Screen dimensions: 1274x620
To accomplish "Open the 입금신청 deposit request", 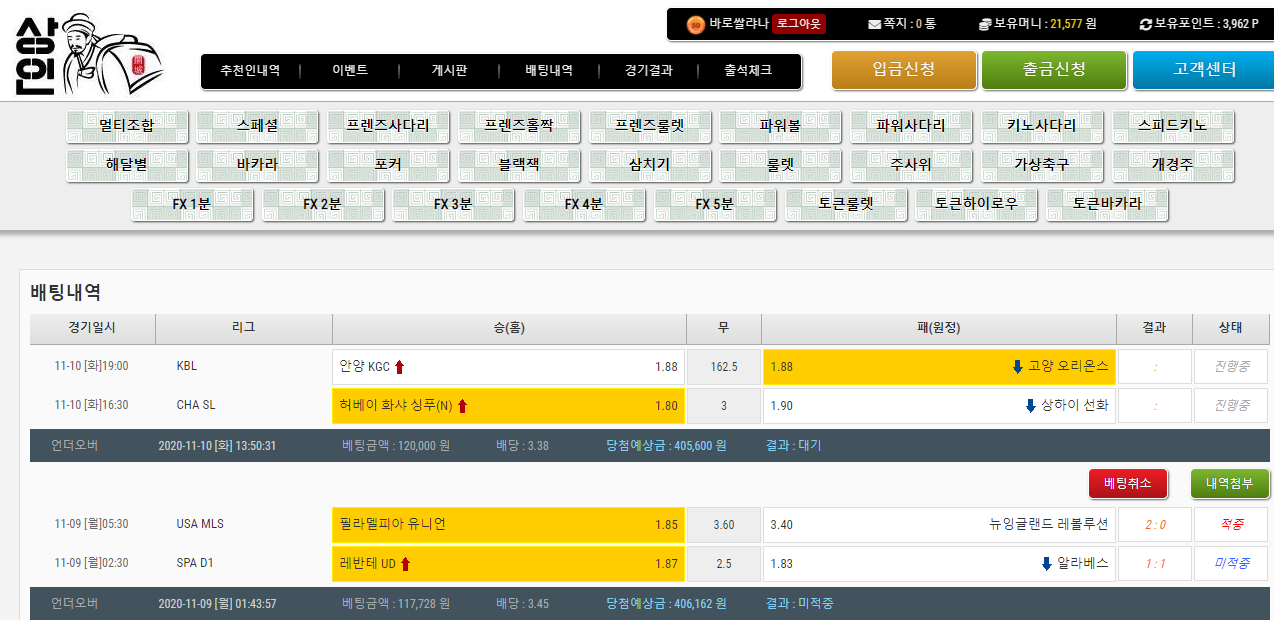I will click(x=903, y=70).
